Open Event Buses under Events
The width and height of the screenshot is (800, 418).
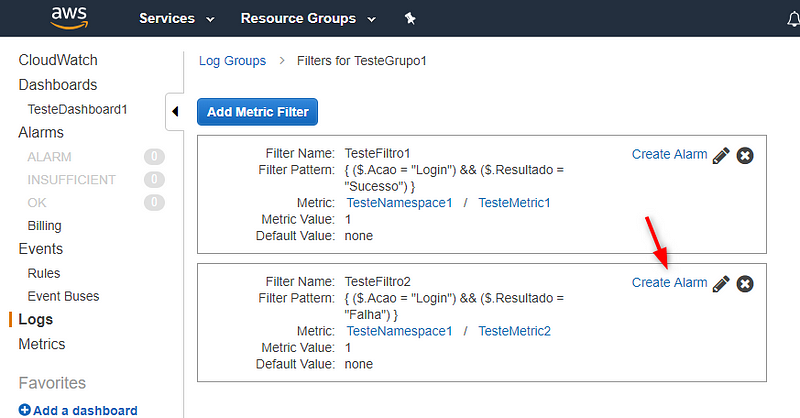pyautogui.click(x=63, y=296)
